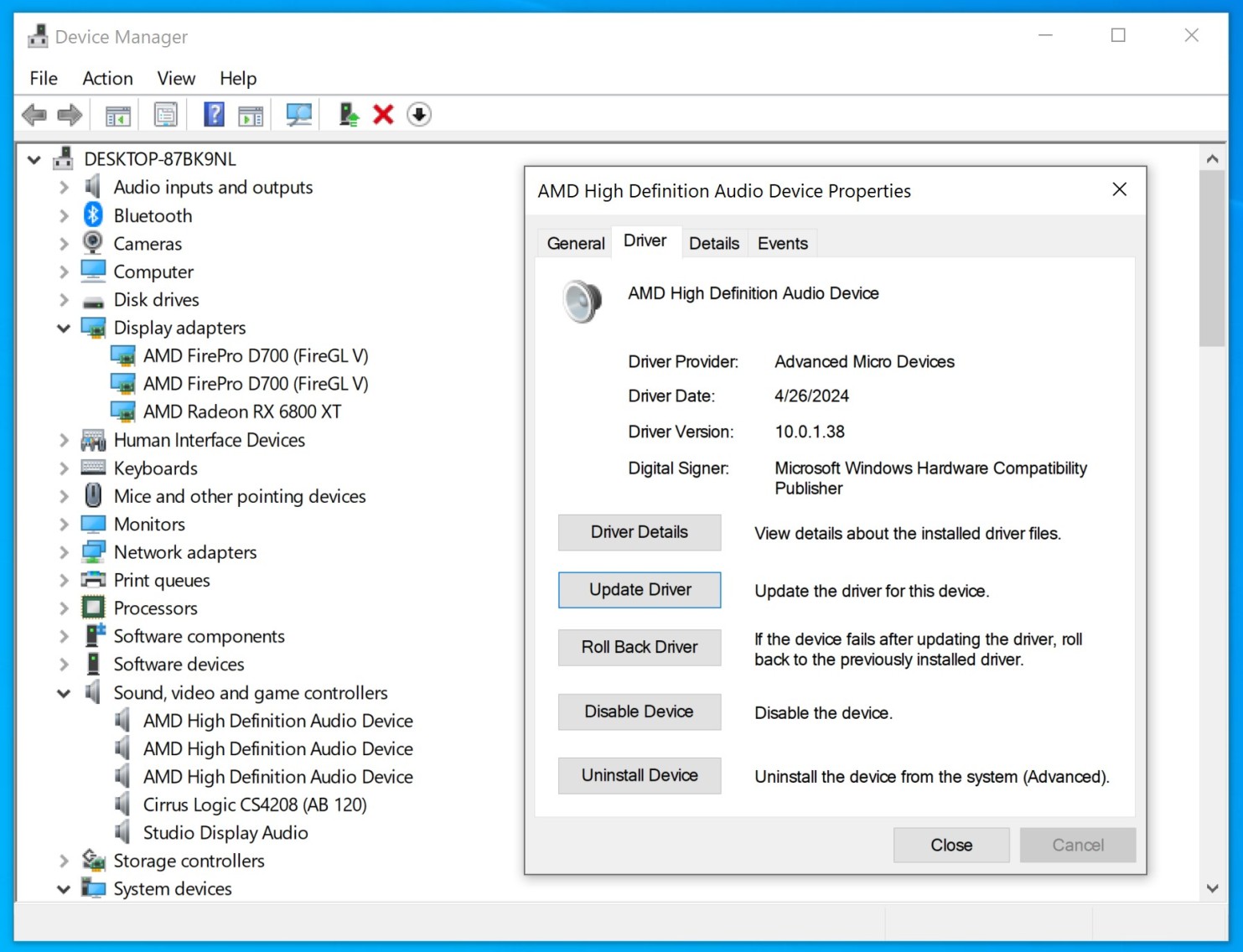Click the red X Uninstall device icon
Screen dimensions: 1243x952
pos(383,115)
